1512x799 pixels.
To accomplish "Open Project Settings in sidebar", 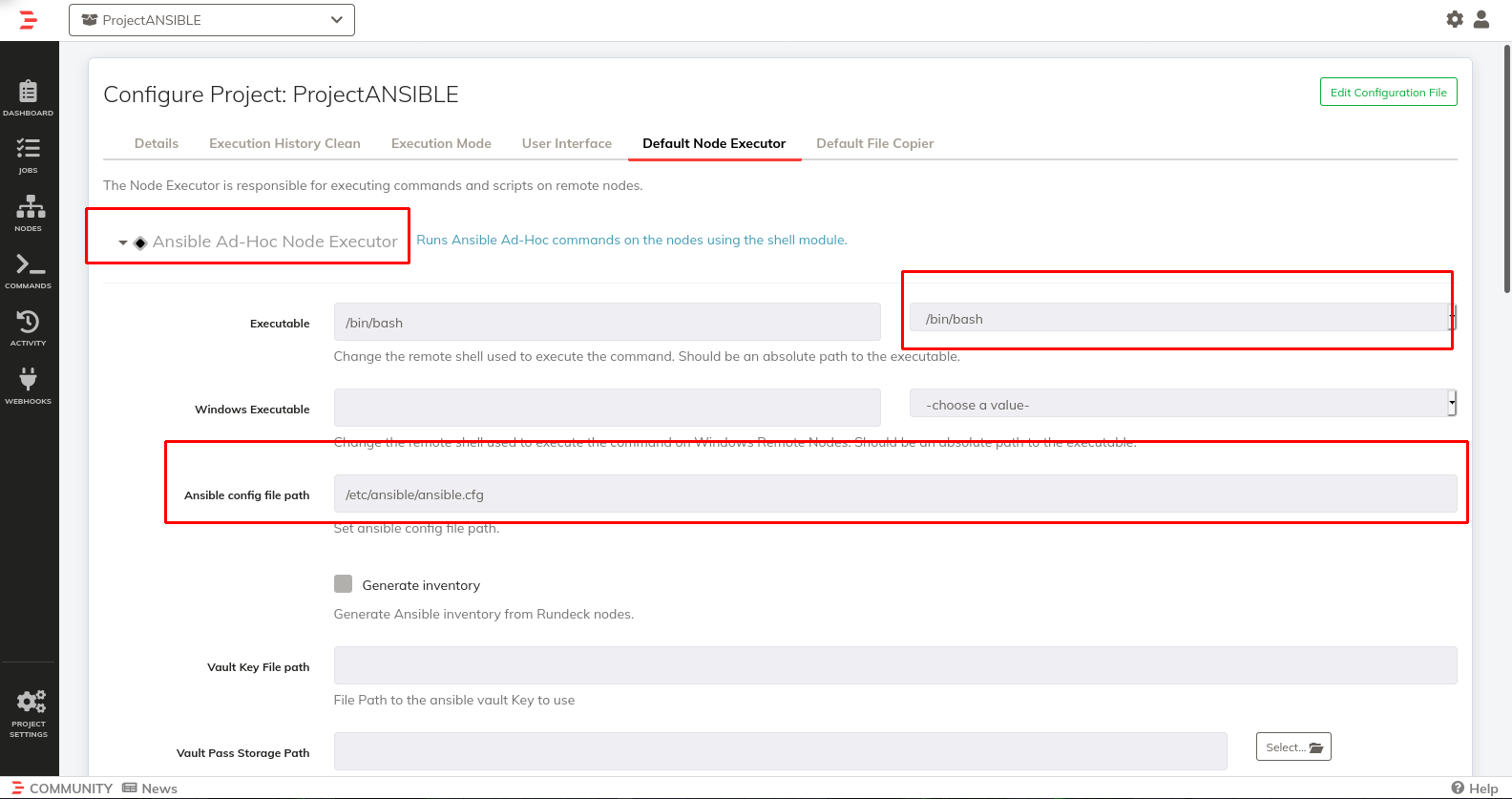I will pyautogui.click(x=29, y=713).
